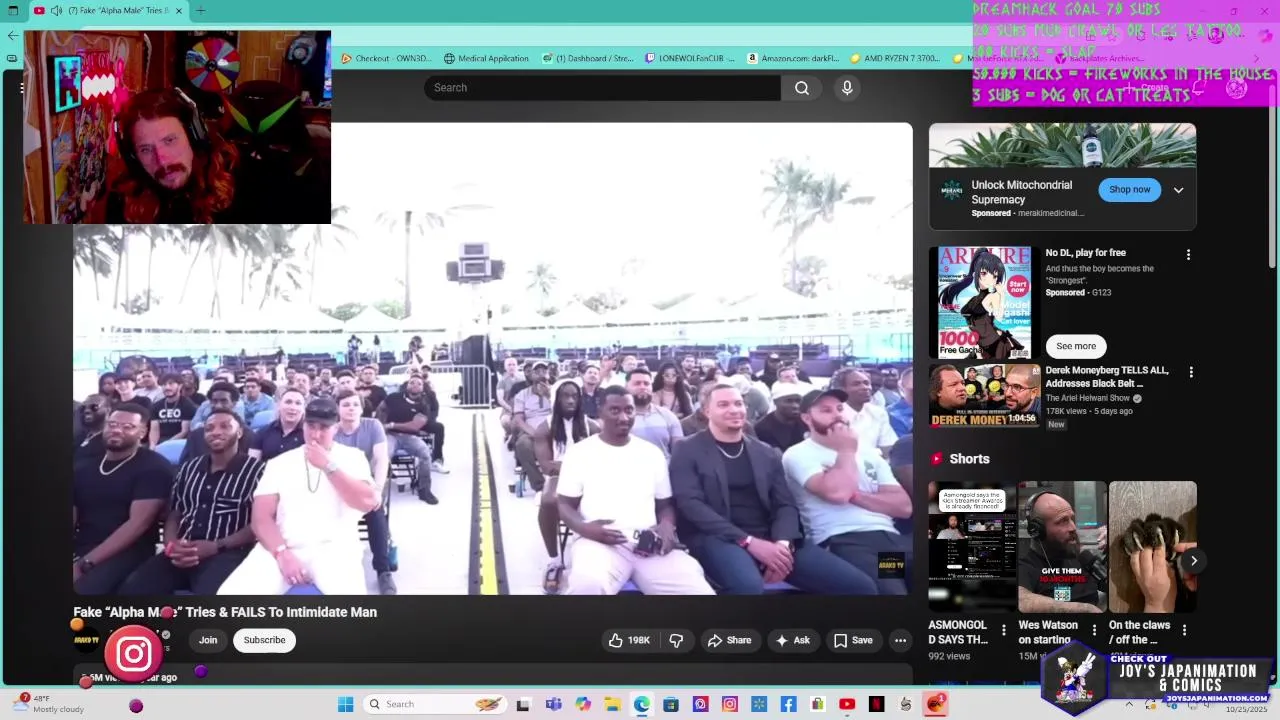Open Derek Moneyberg TELLS ALL video thumbnail
Viewport: 1280px width, 720px height.
(984, 396)
